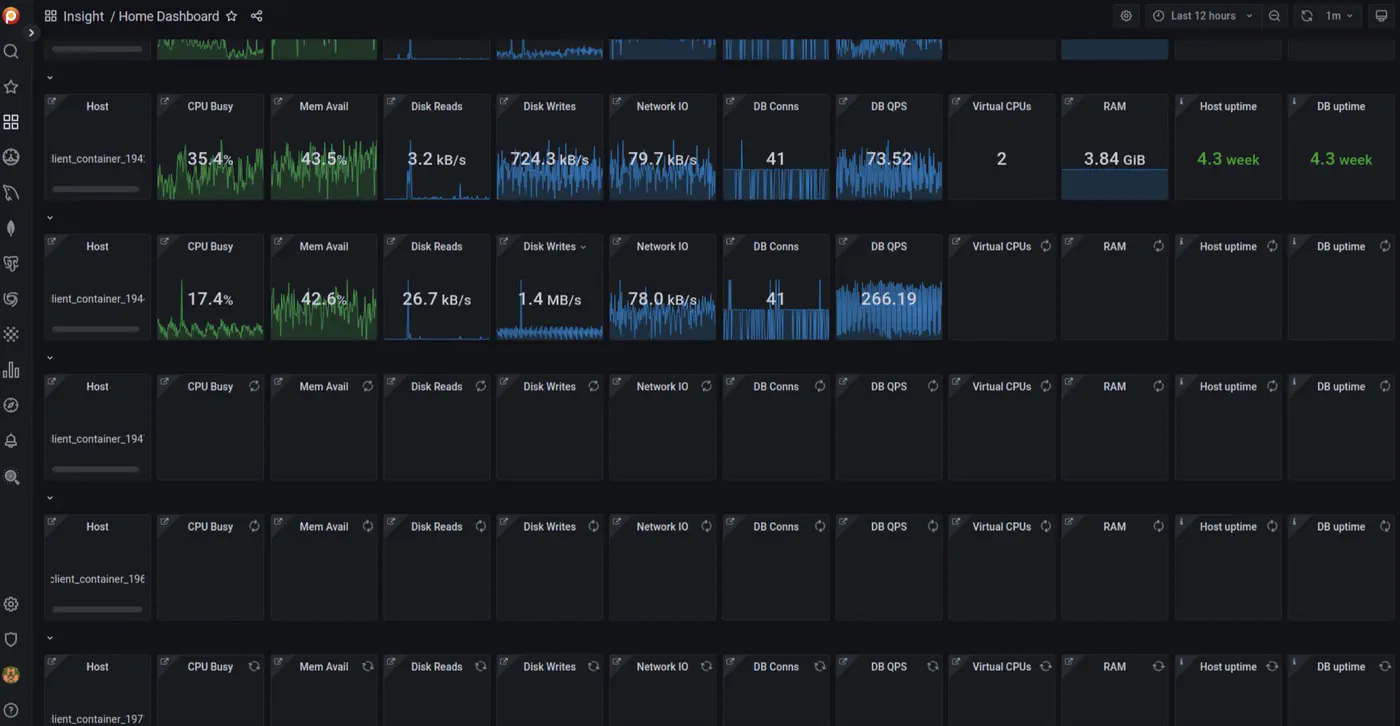Toggle the kiosk TV view mode icon
1400x726 pixels.
1381,16
